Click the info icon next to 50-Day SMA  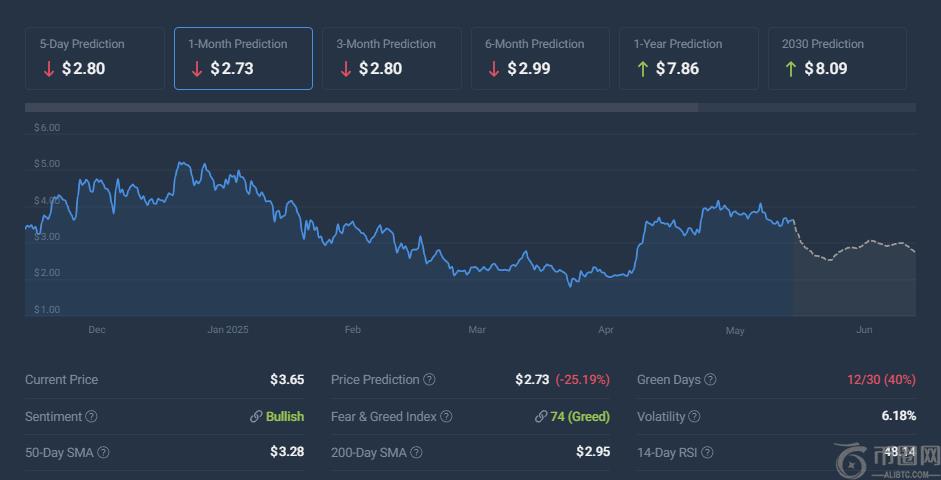(103, 453)
